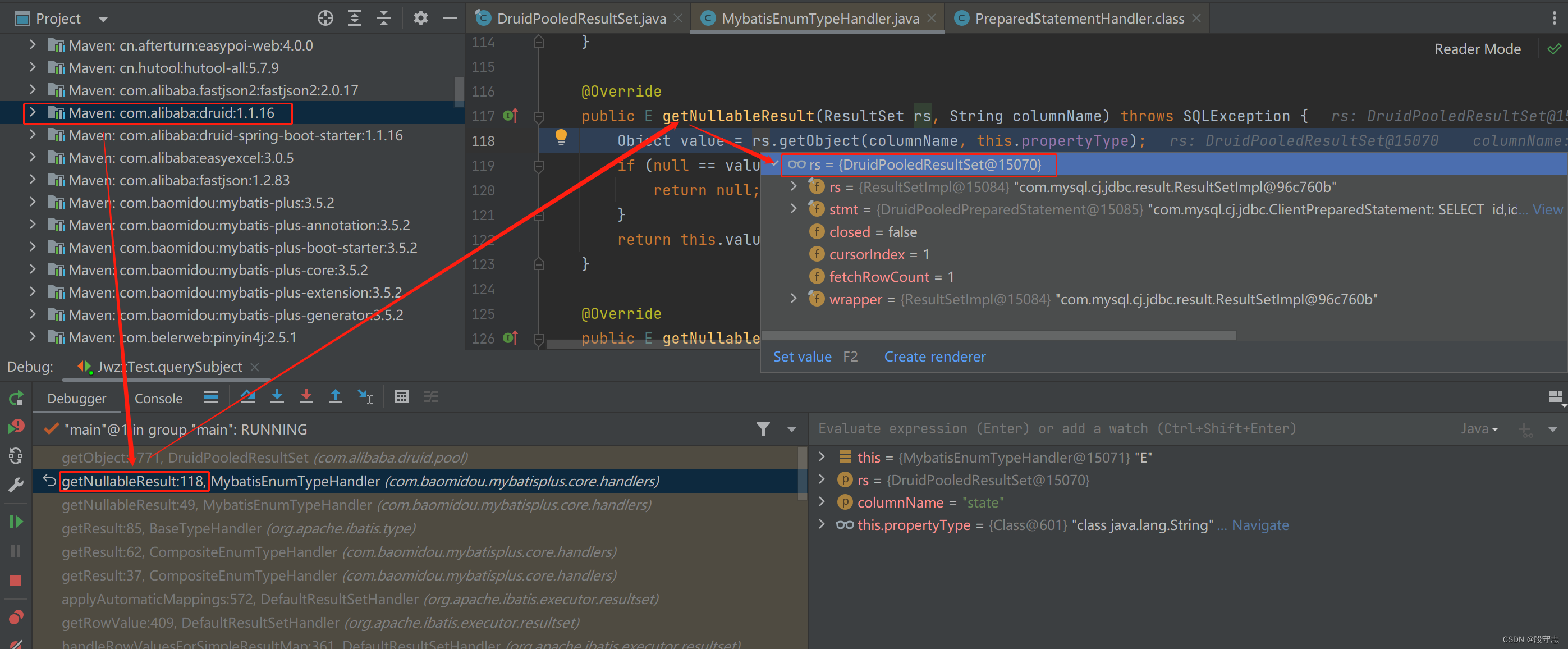
Task: Click the lightbulb intention icon at line 118
Action: [x=561, y=137]
